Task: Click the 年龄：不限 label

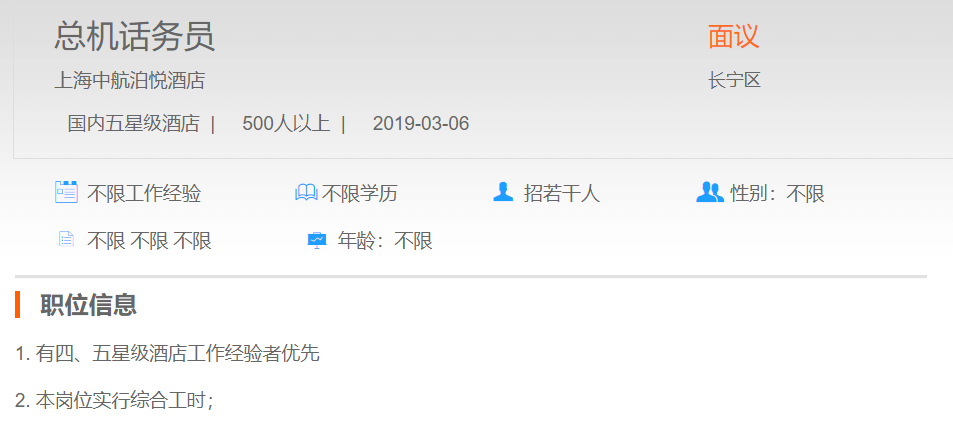Action: [385, 241]
